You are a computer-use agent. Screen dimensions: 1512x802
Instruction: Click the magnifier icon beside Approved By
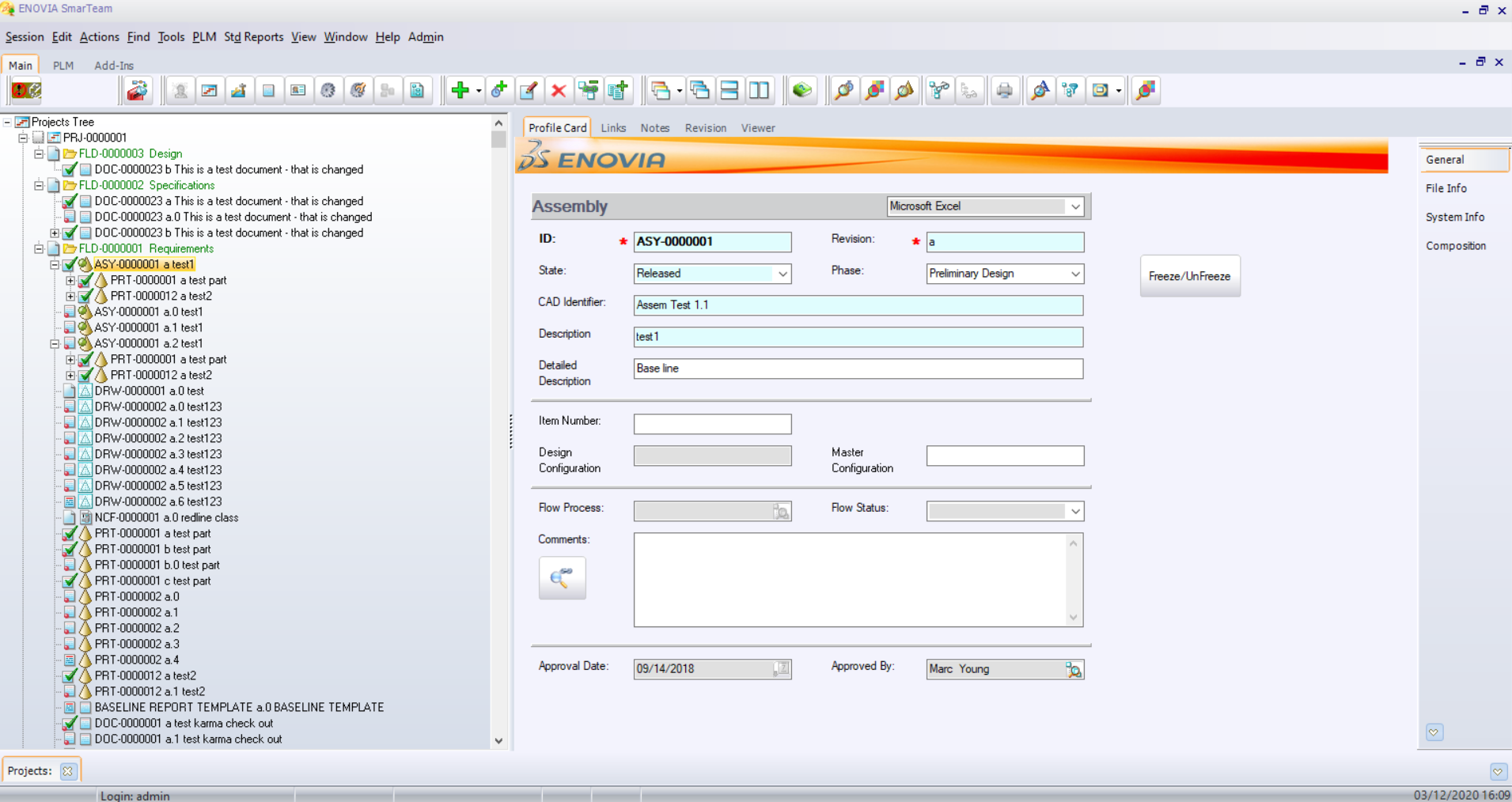[x=1073, y=670]
